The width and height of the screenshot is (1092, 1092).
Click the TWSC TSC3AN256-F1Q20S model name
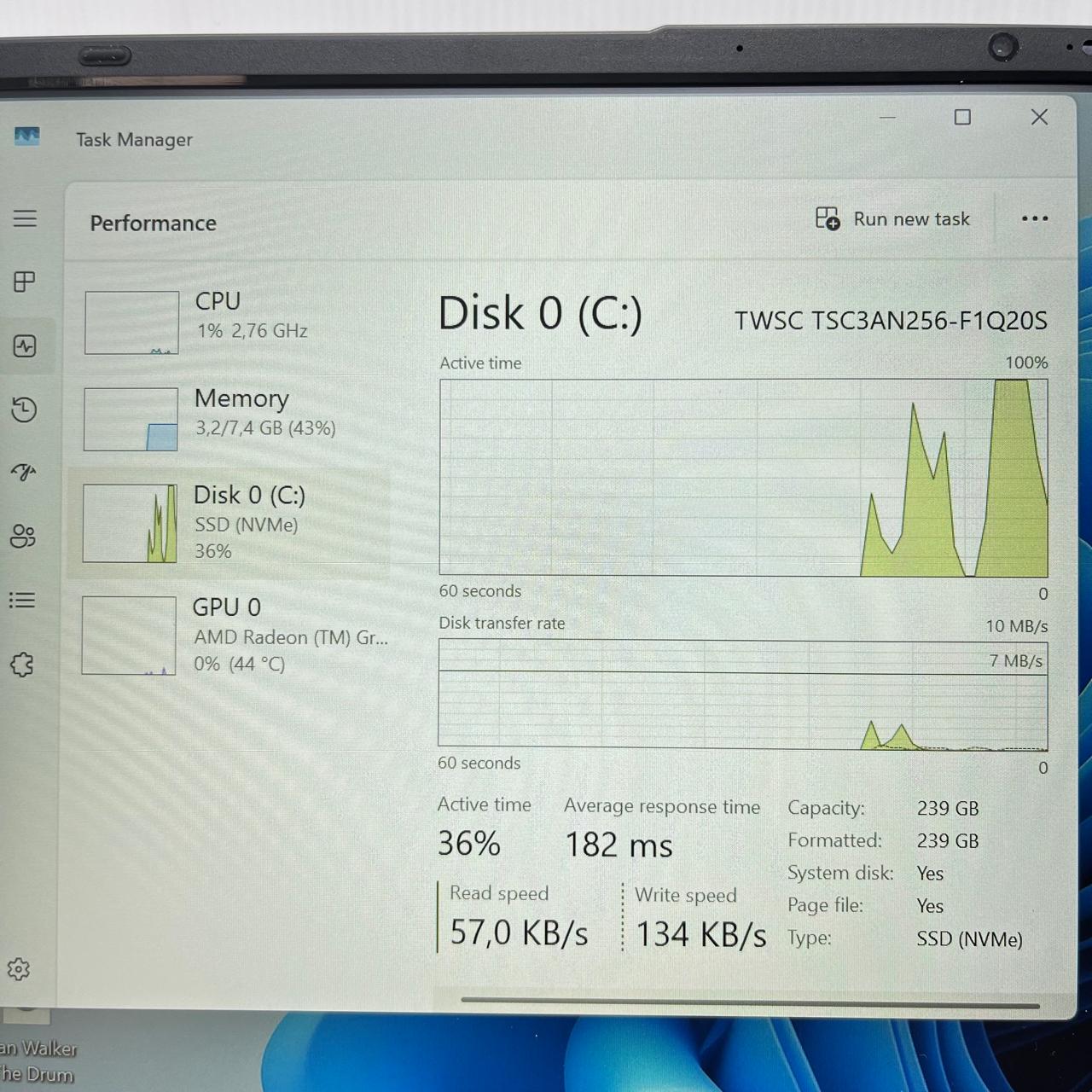(x=891, y=321)
